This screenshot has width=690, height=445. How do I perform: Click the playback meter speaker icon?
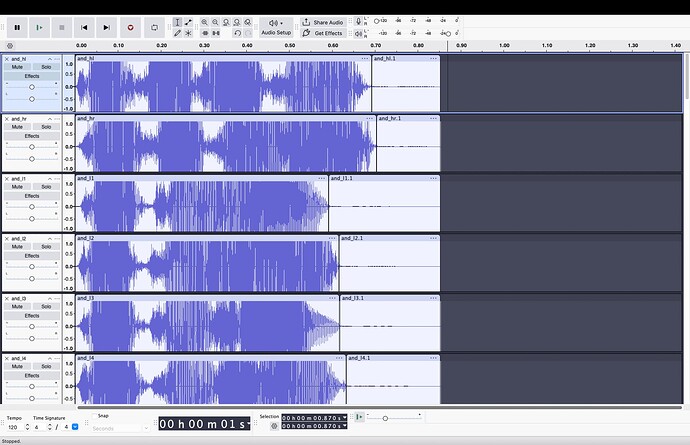tap(359, 33)
